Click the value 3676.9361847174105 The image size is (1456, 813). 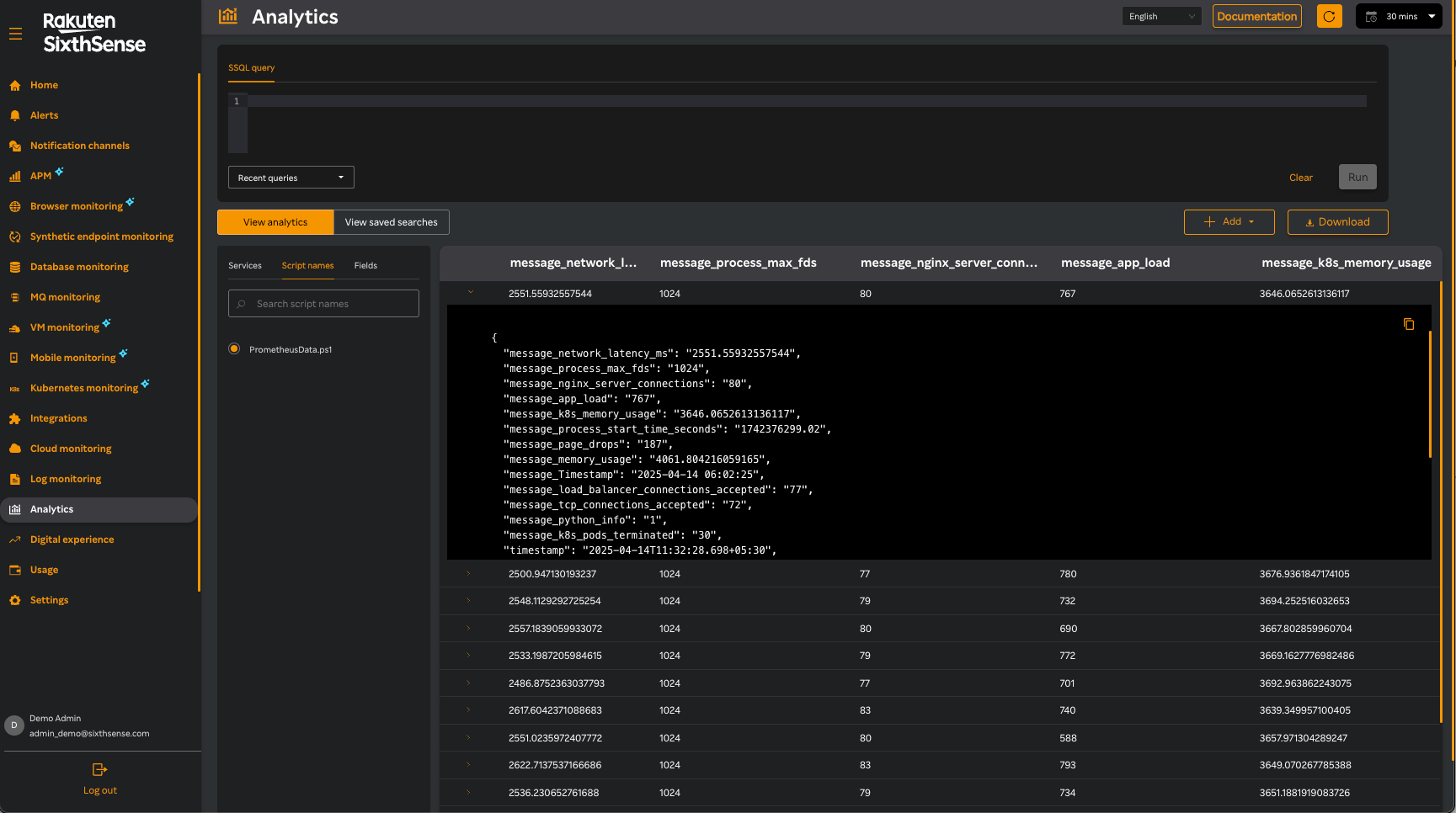tap(1304, 574)
